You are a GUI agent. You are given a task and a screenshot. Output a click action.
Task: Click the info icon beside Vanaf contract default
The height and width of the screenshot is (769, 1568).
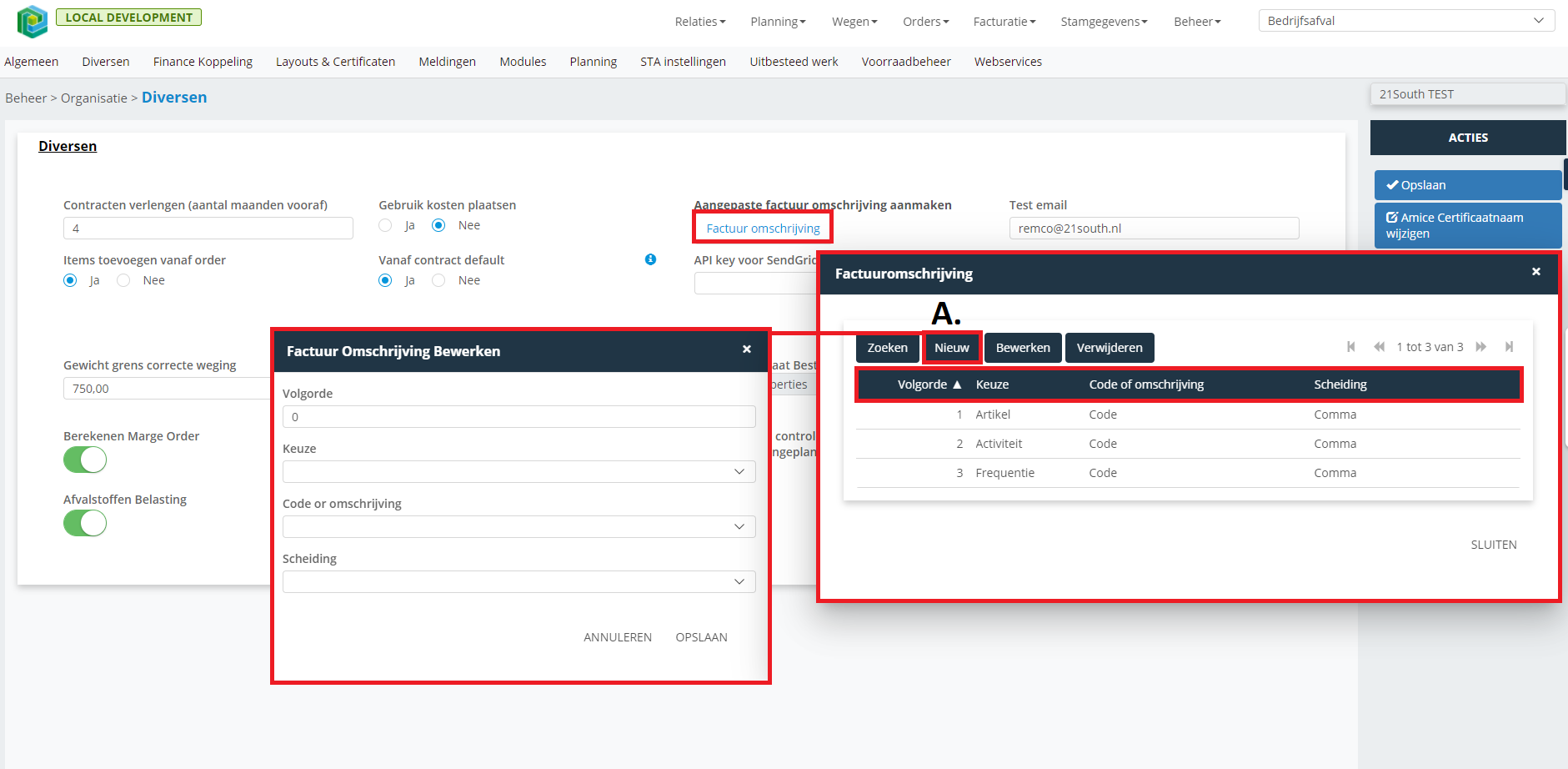coord(650,259)
